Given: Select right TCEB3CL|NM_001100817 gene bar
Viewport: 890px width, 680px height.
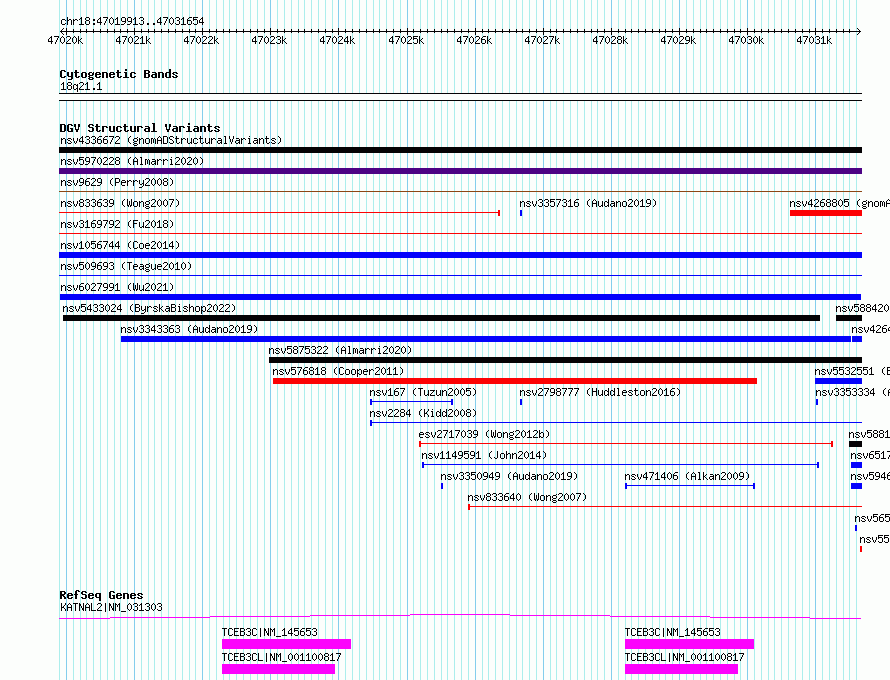Looking at the screenshot, I should pyautogui.click(x=681, y=669).
